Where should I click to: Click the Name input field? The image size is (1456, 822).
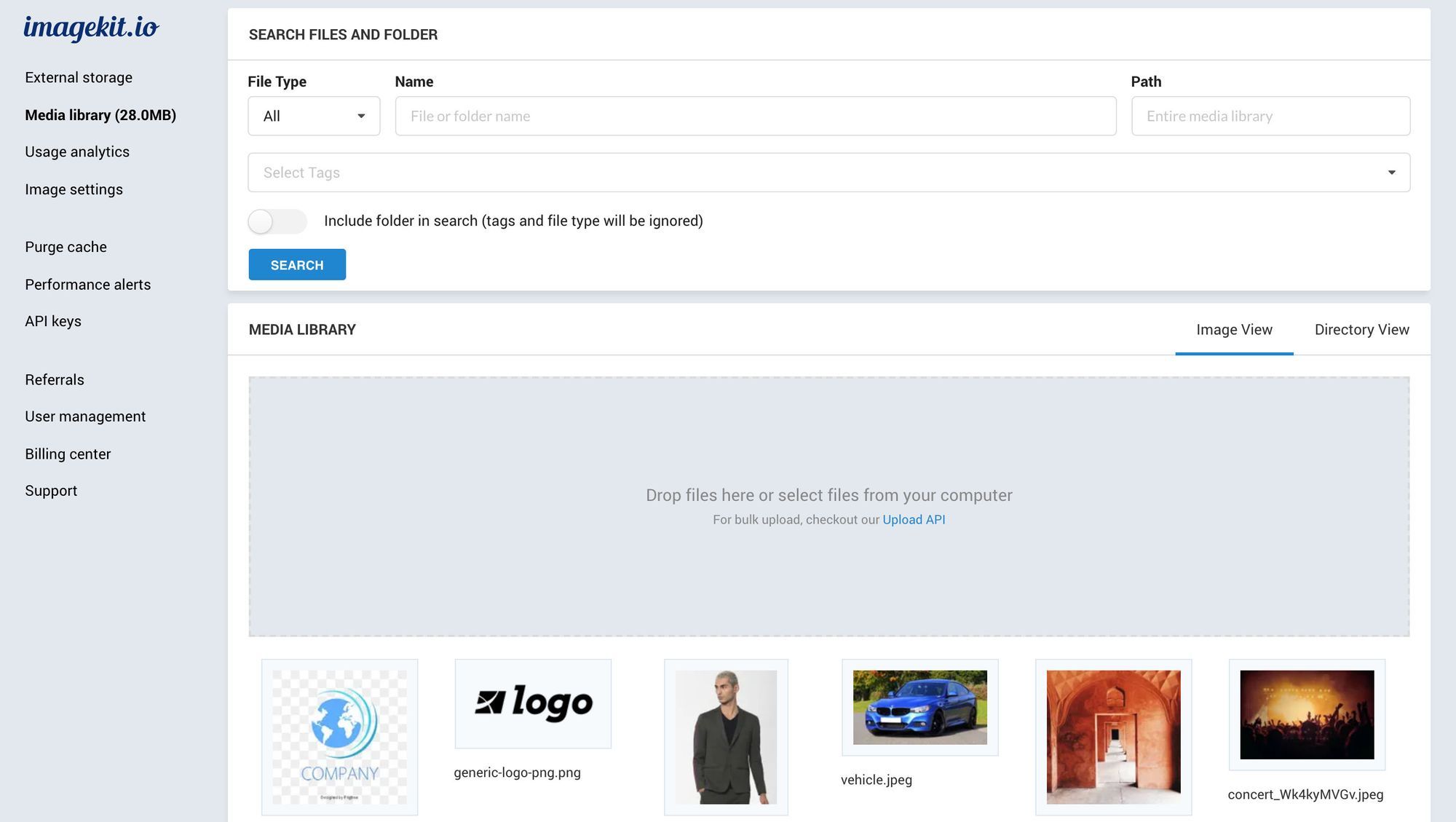[755, 115]
